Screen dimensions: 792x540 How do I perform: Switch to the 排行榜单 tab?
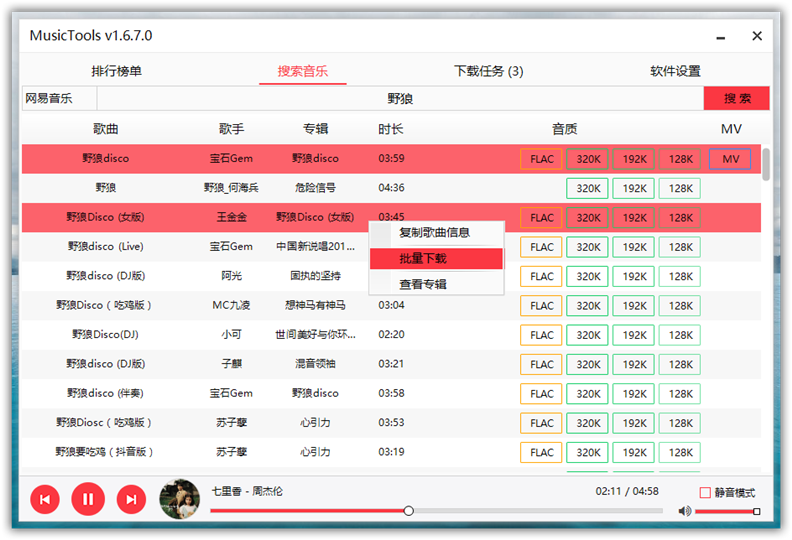[x=117, y=71]
